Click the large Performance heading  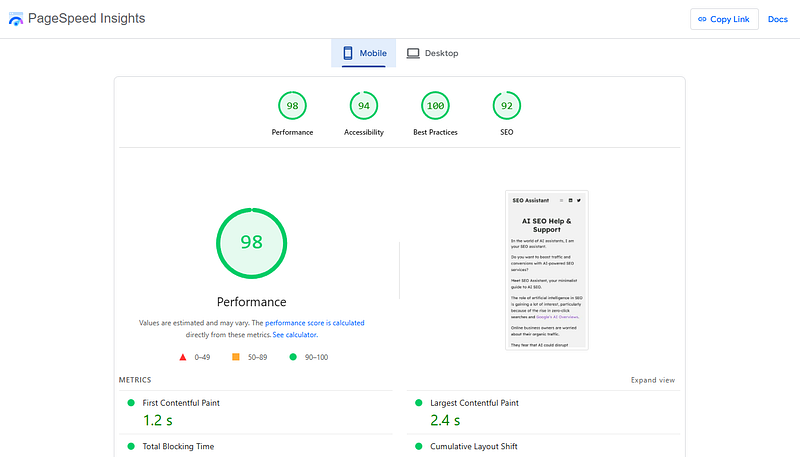pos(252,302)
